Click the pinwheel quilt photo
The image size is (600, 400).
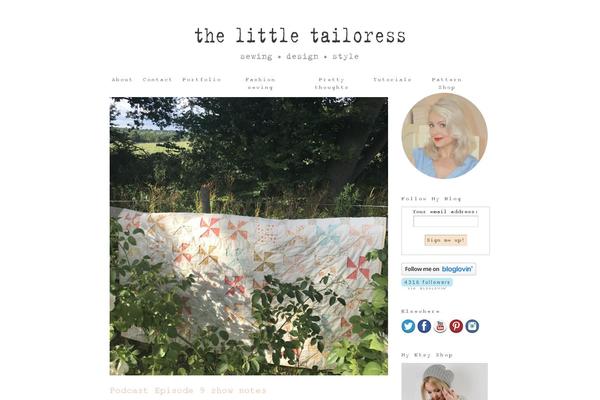[x=249, y=236]
